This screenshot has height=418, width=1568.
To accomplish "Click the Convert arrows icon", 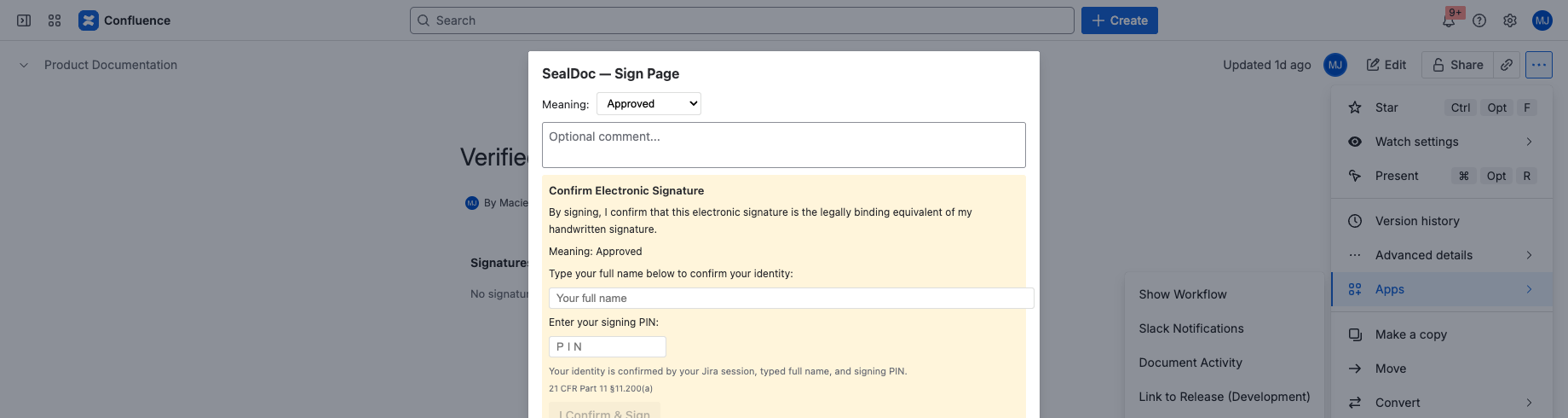I will click(1355, 403).
